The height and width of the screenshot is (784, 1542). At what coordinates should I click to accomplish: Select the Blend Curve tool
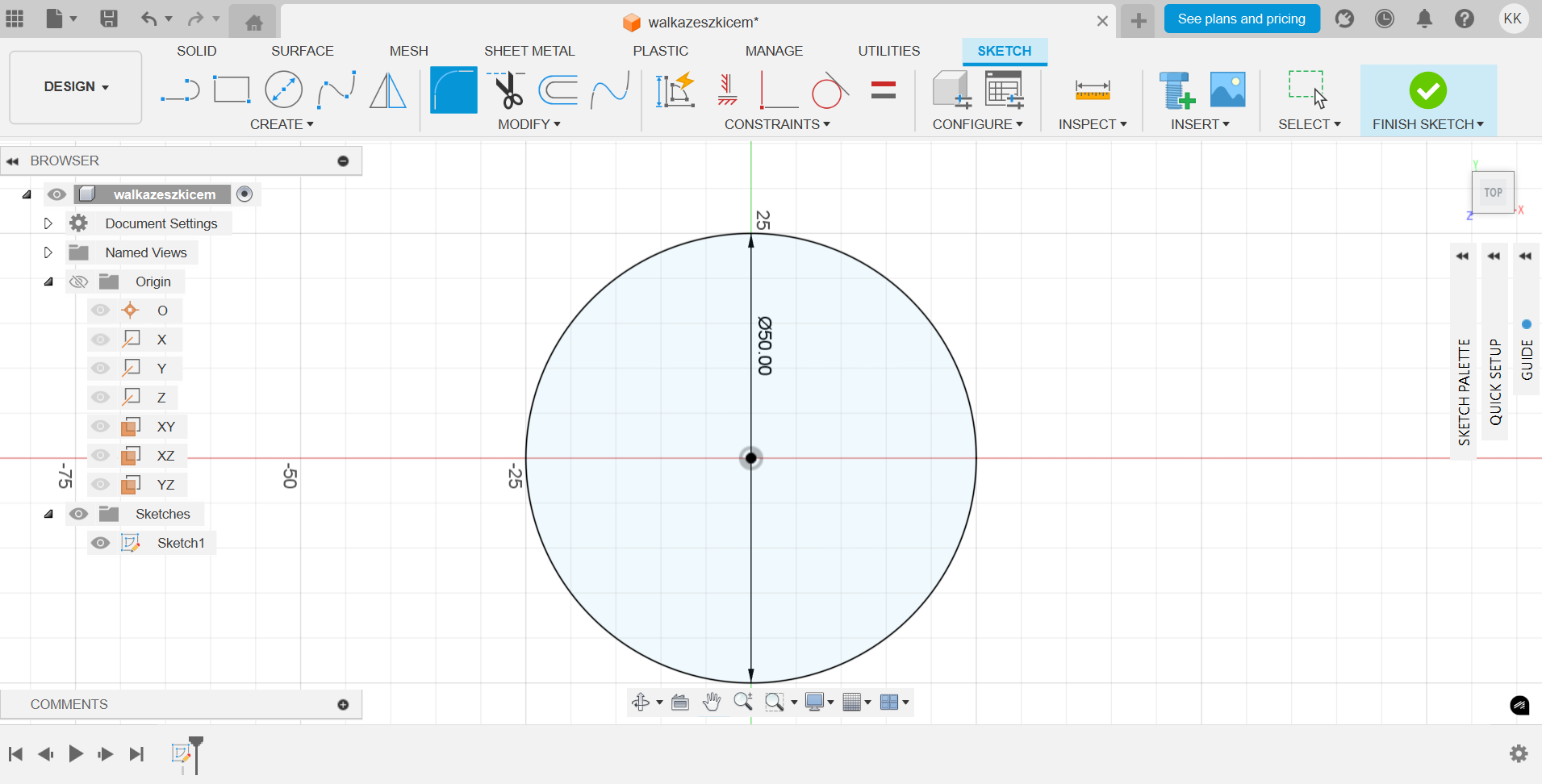click(610, 90)
